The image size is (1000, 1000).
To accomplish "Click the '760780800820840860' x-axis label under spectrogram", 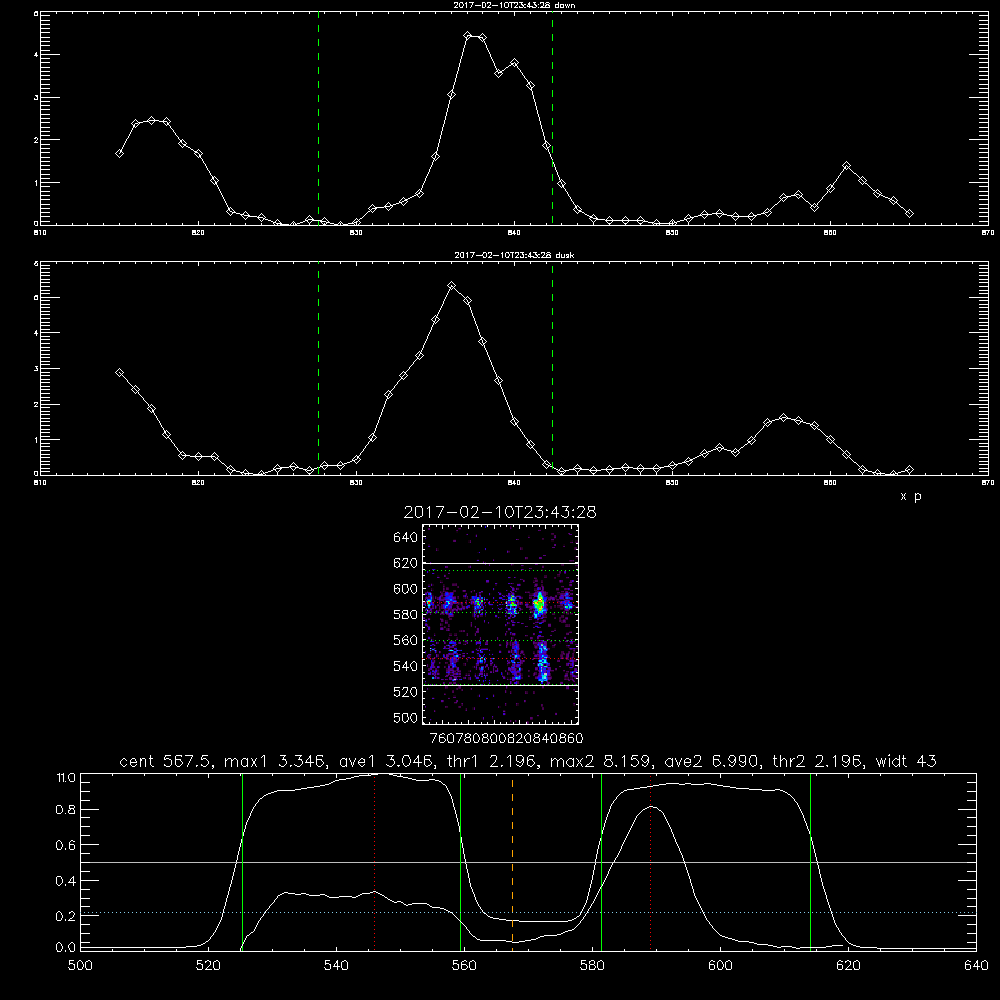I will click(506, 738).
